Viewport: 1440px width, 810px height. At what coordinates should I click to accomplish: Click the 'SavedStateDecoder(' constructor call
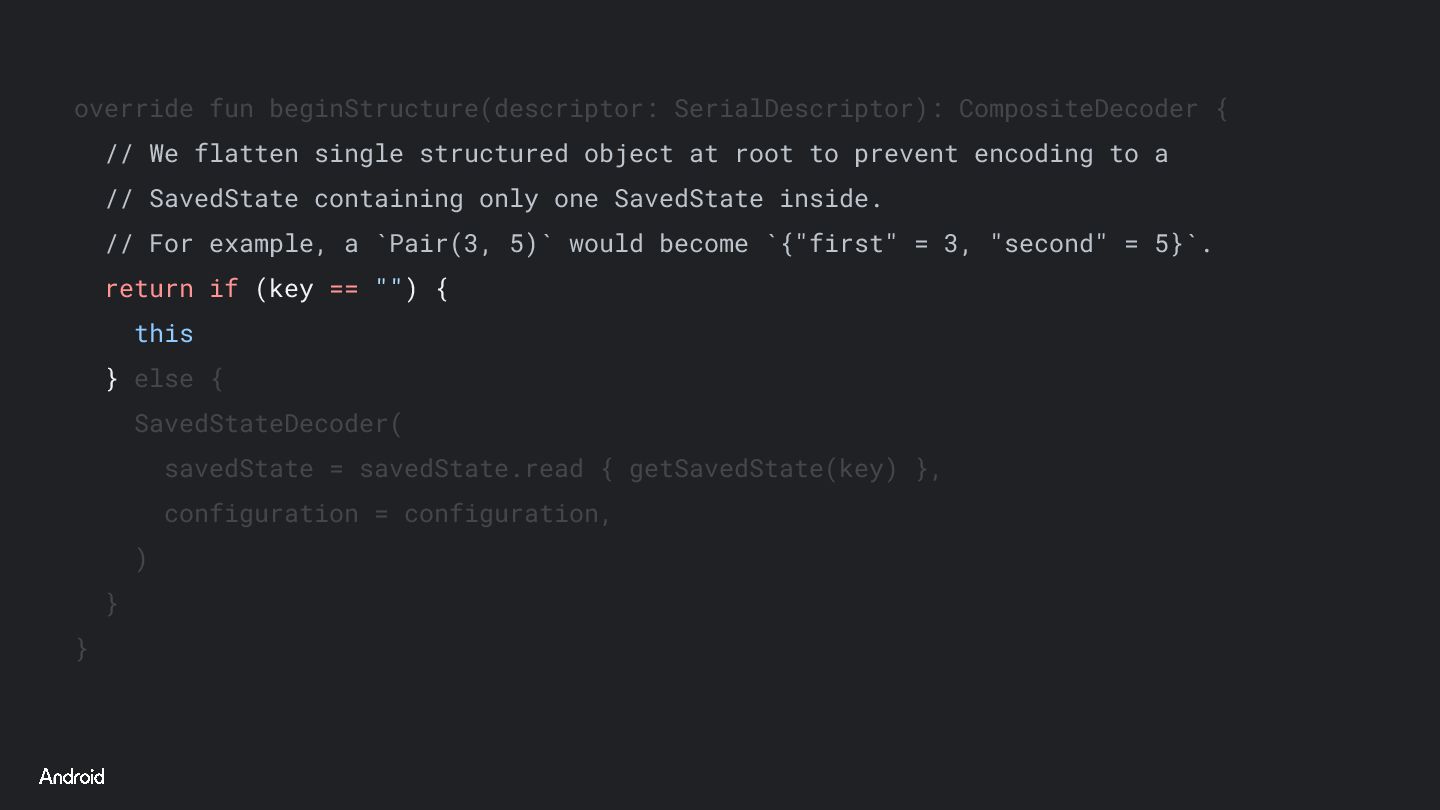tap(269, 424)
